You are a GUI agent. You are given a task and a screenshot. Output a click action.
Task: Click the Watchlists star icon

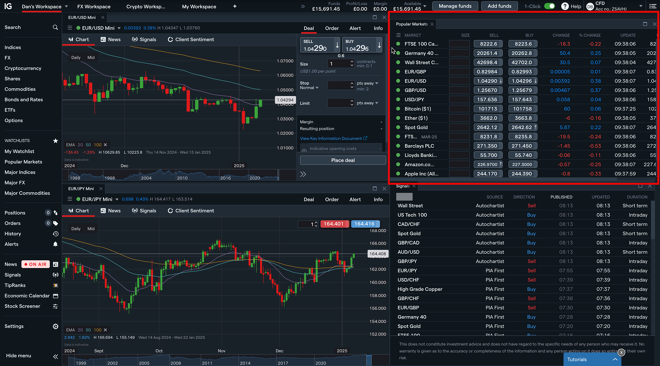point(55,141)
